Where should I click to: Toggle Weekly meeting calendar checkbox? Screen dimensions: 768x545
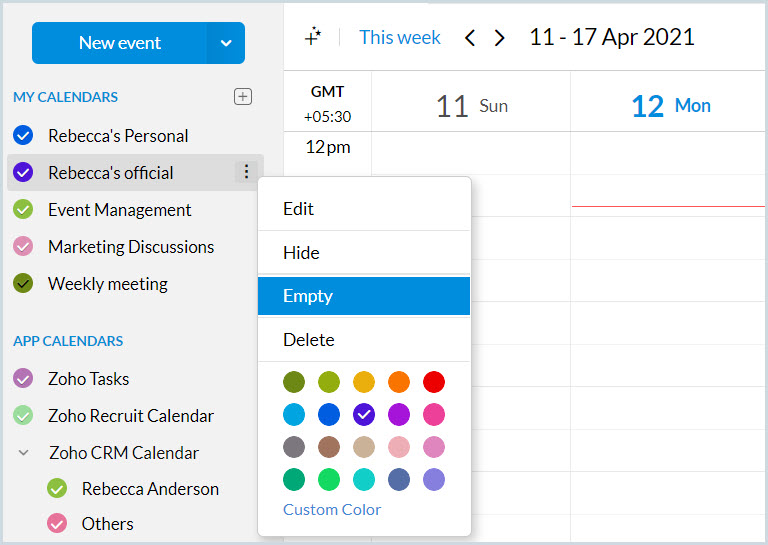coord(24,283)
